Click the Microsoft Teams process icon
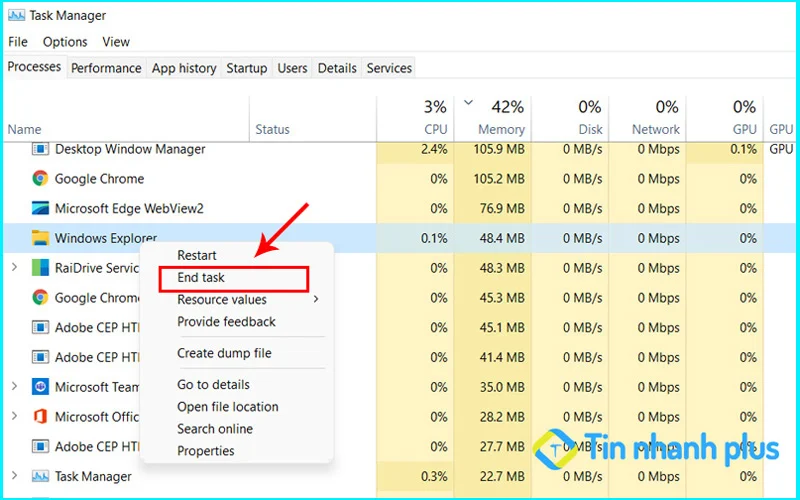This screenshot has width=800, height=500. 40,386
